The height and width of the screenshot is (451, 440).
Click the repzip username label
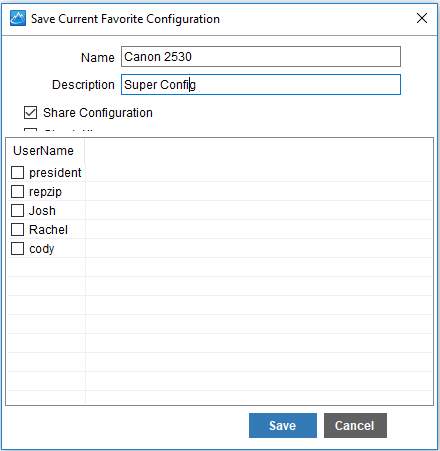pyautogui.click(x=45, y=192)
